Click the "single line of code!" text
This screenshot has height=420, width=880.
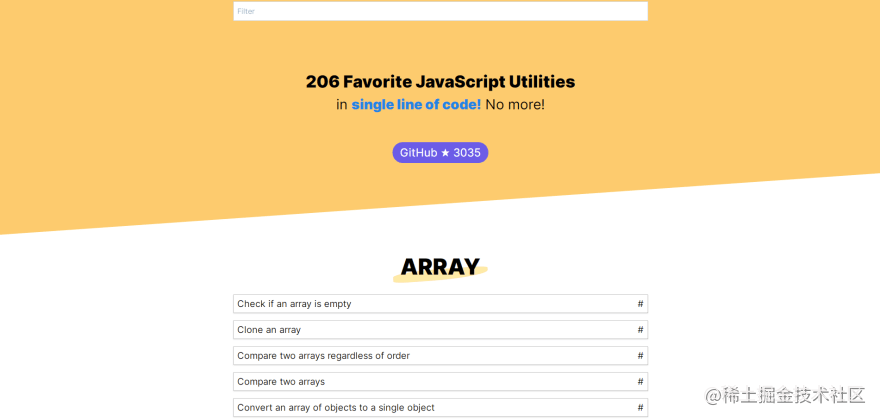click(416, 105)
